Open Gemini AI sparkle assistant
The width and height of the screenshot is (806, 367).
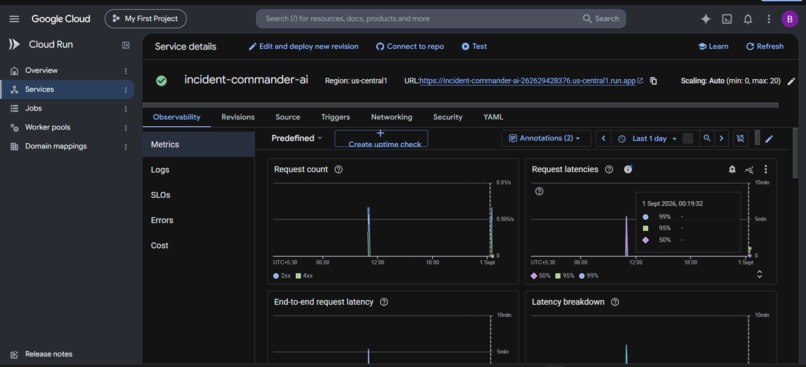coord(706,19)
